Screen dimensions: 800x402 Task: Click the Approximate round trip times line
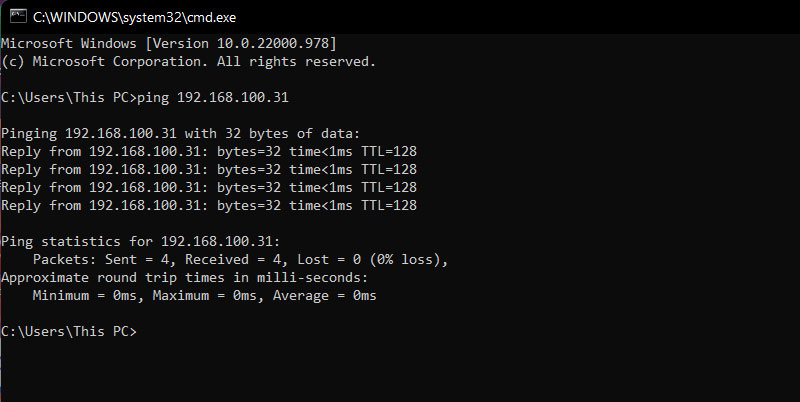[x=185, y=278]
